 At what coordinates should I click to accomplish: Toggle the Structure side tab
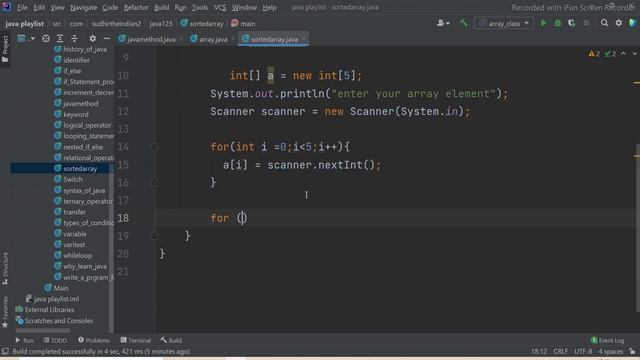coord(5,268)
